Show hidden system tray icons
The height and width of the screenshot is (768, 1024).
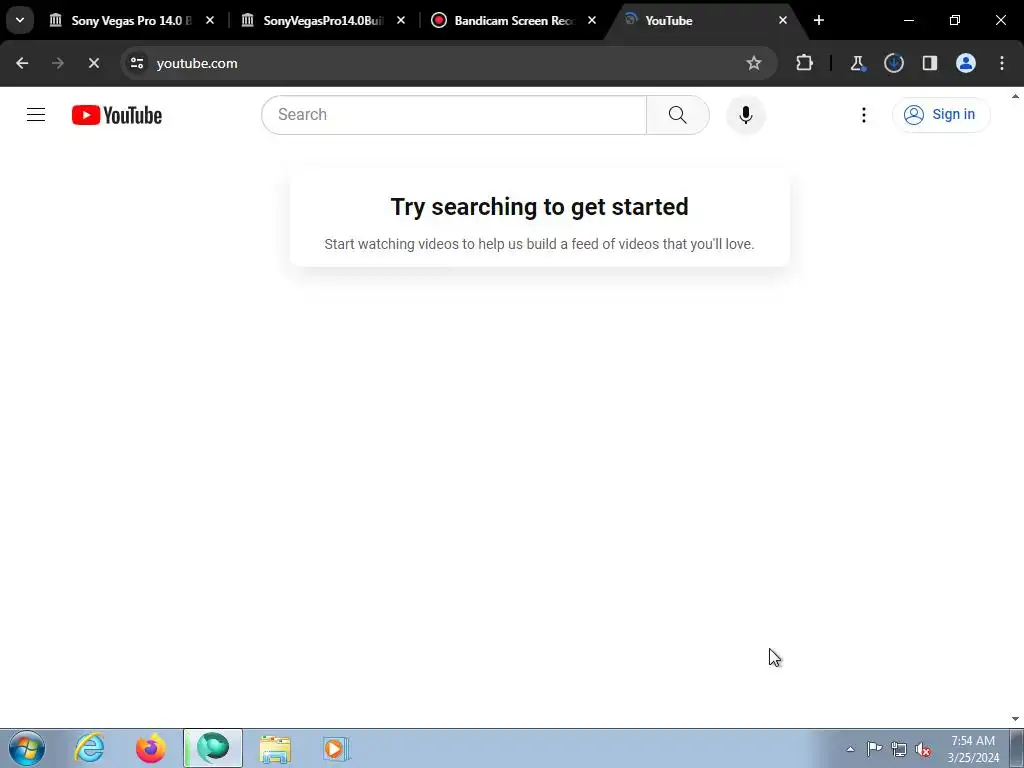click(x=850, y=749)
